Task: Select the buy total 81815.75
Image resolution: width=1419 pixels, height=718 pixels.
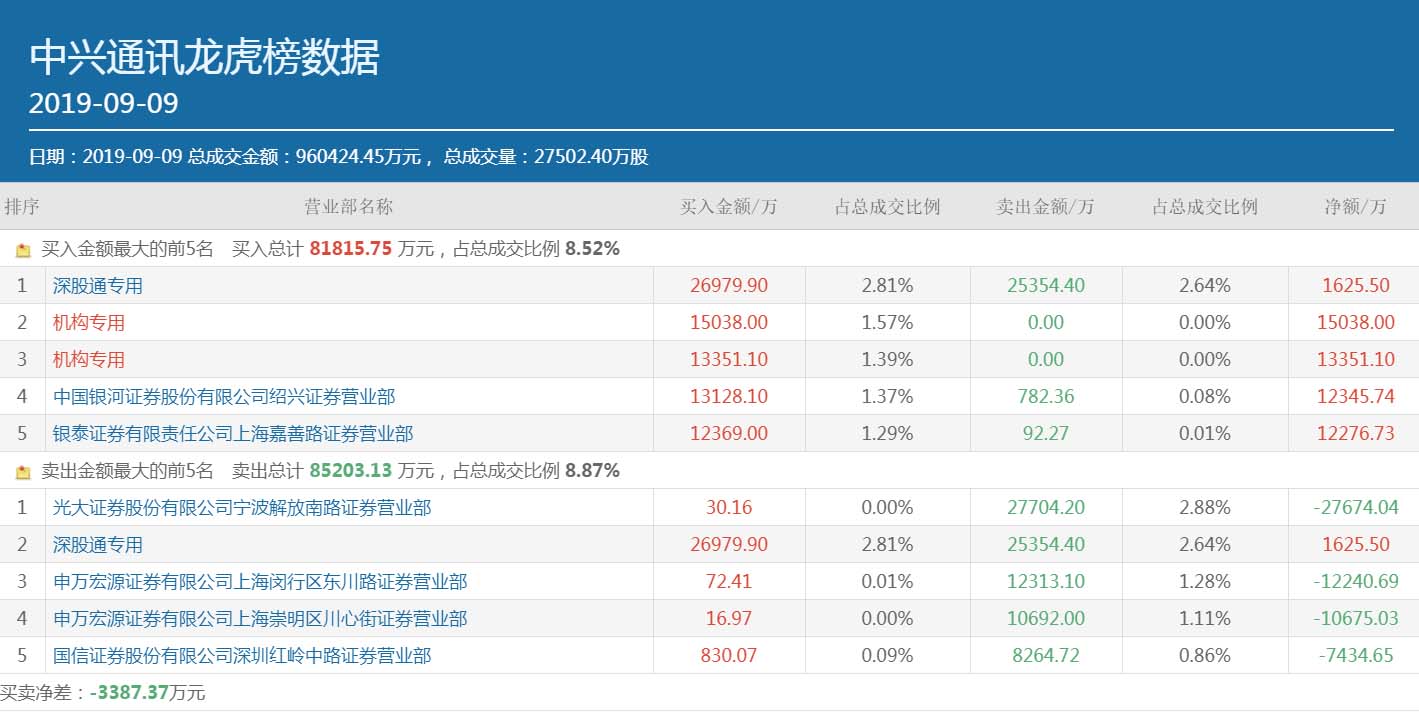Action: (x=350, y=249)
